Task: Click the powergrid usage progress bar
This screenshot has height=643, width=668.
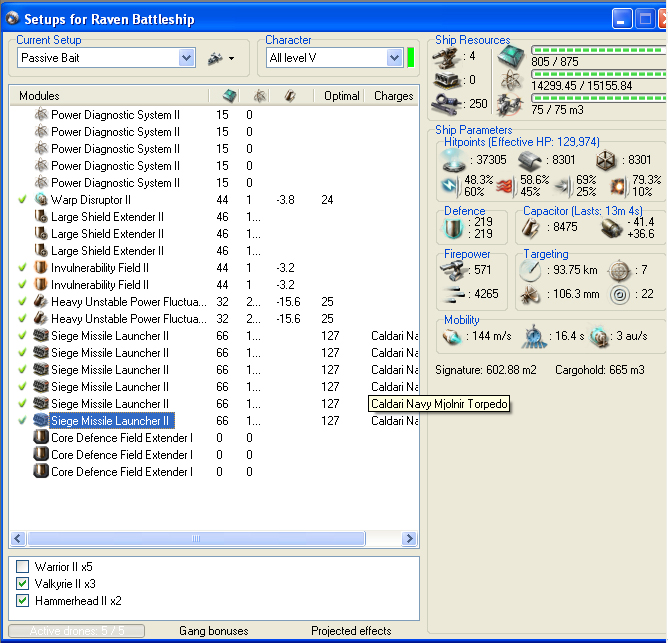Action: point(599,74)
